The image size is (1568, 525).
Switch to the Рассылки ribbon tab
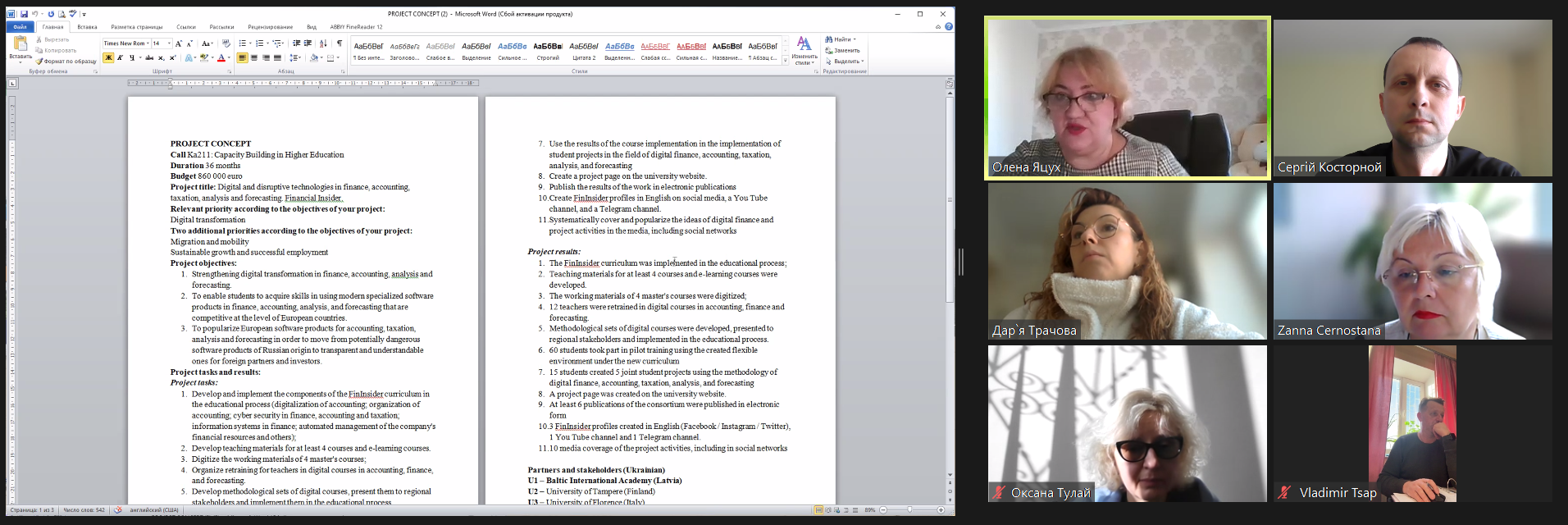(221, 27)
